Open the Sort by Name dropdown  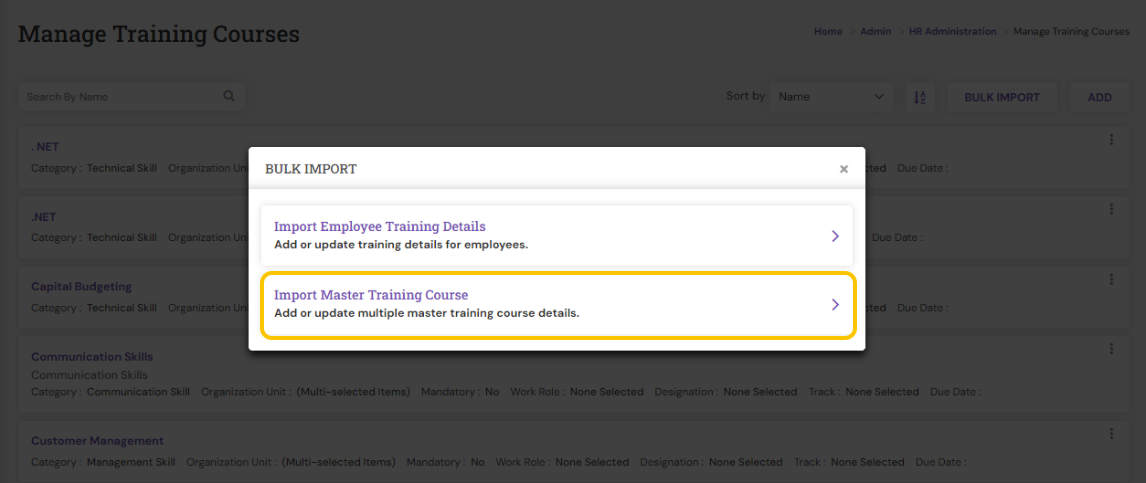tap(831, 96)
